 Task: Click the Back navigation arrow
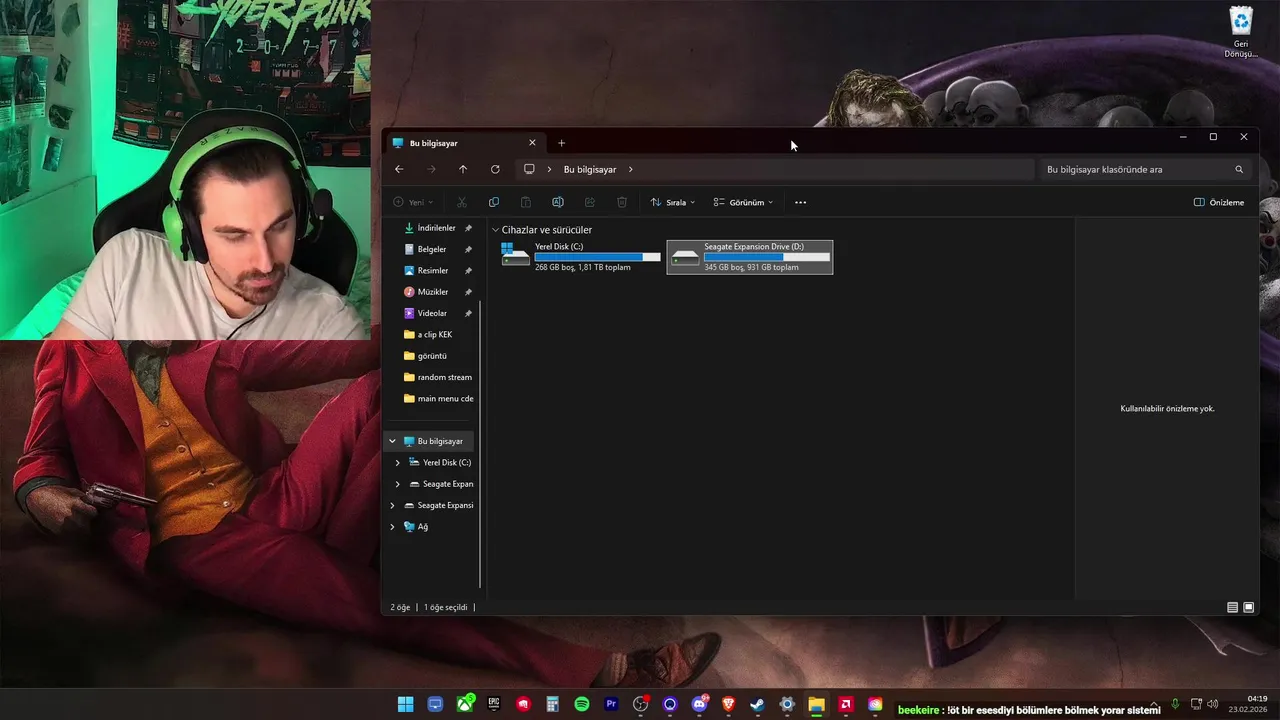point(399,169)
